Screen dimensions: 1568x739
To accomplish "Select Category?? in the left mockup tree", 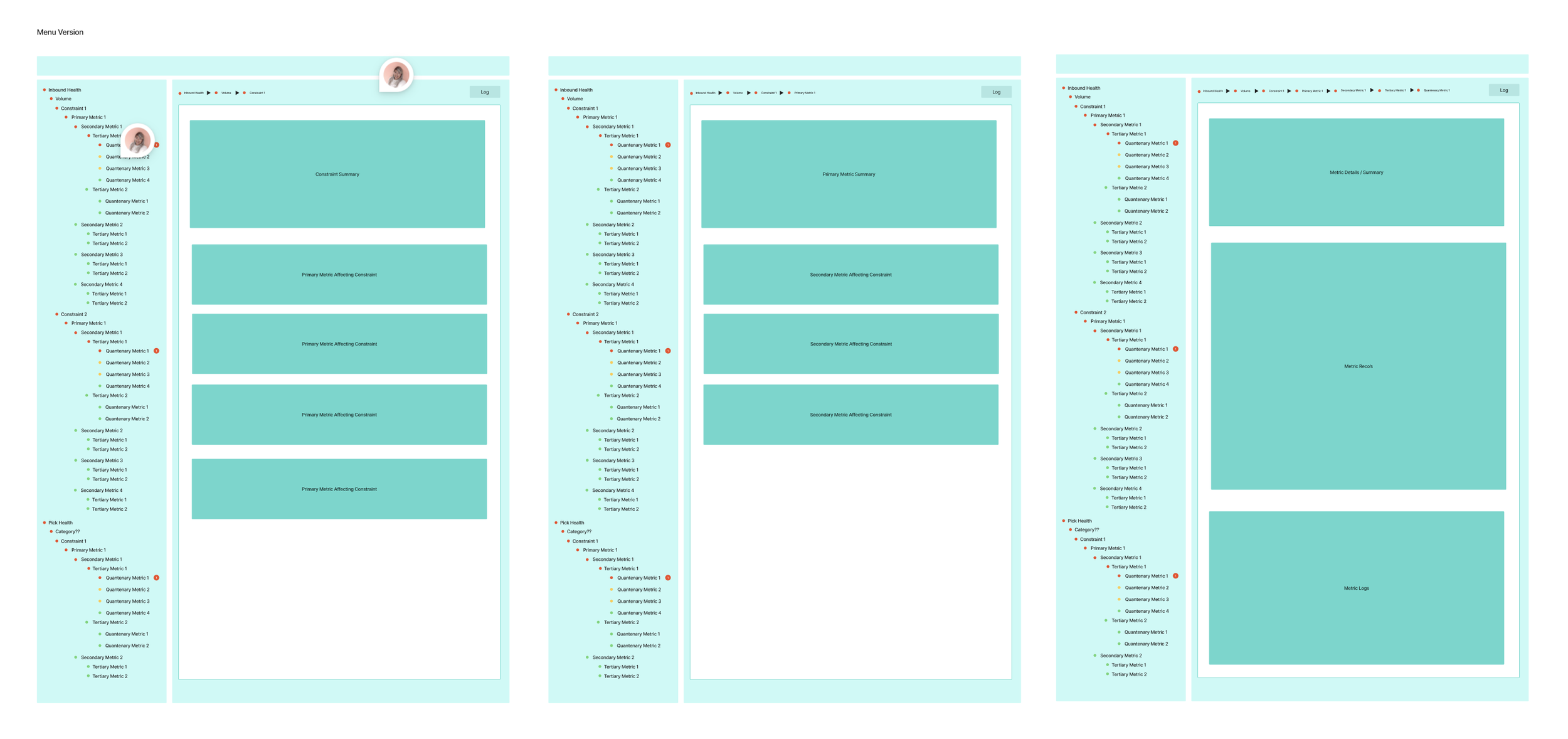I will click(67, 531).
